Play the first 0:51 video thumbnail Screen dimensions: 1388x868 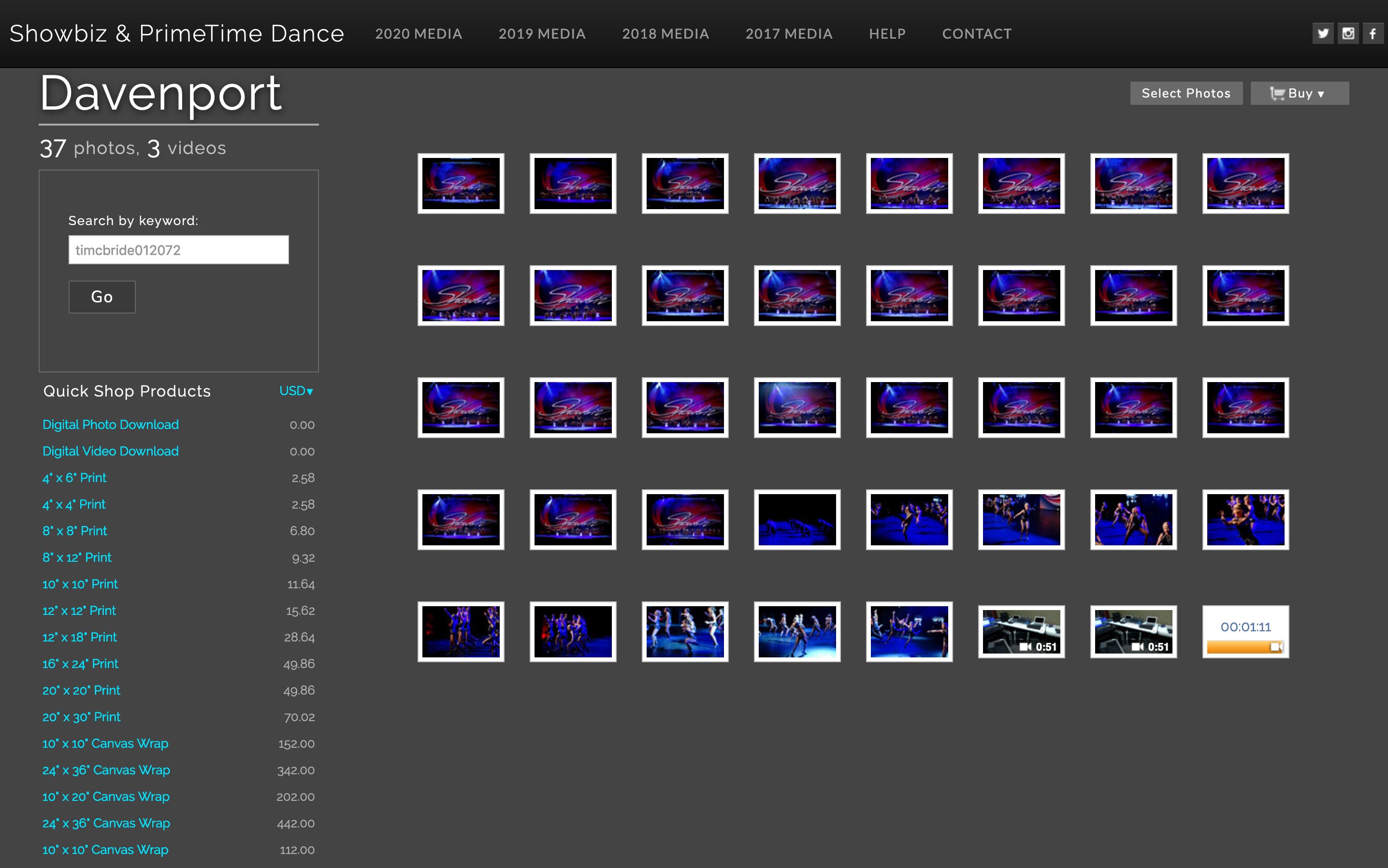[1021, 631]
